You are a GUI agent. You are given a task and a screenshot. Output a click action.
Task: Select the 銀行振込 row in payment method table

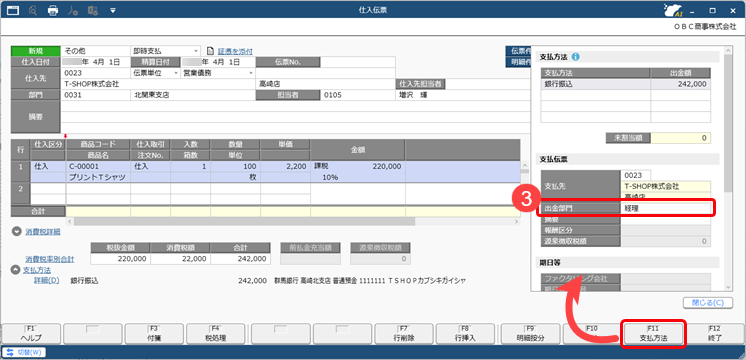click(x=625, y=84)
